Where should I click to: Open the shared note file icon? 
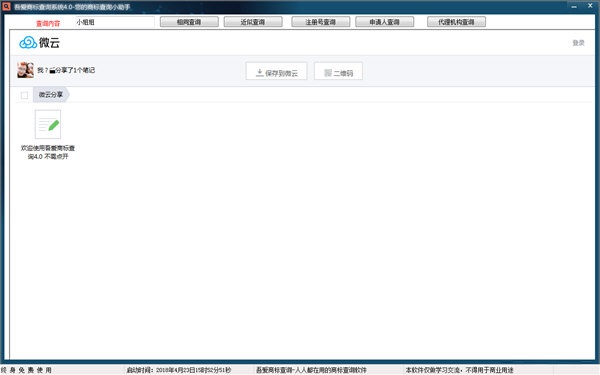pyautogui.click(x=48, y=124)
